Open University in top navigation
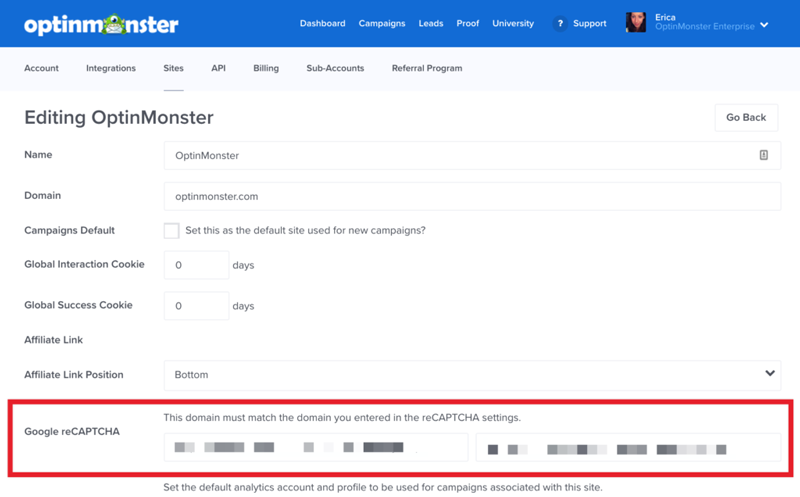 (513, 23)
